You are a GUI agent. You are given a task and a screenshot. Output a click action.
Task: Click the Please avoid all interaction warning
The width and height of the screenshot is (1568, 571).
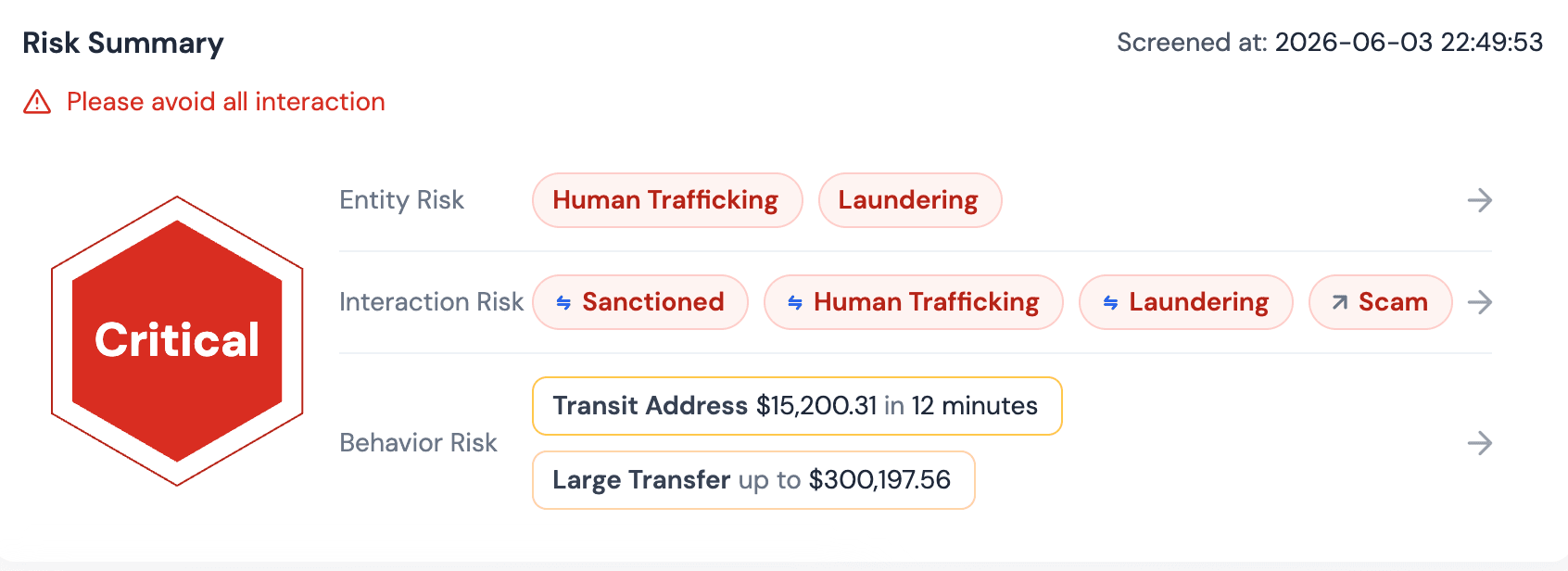(x=225, y=102)
